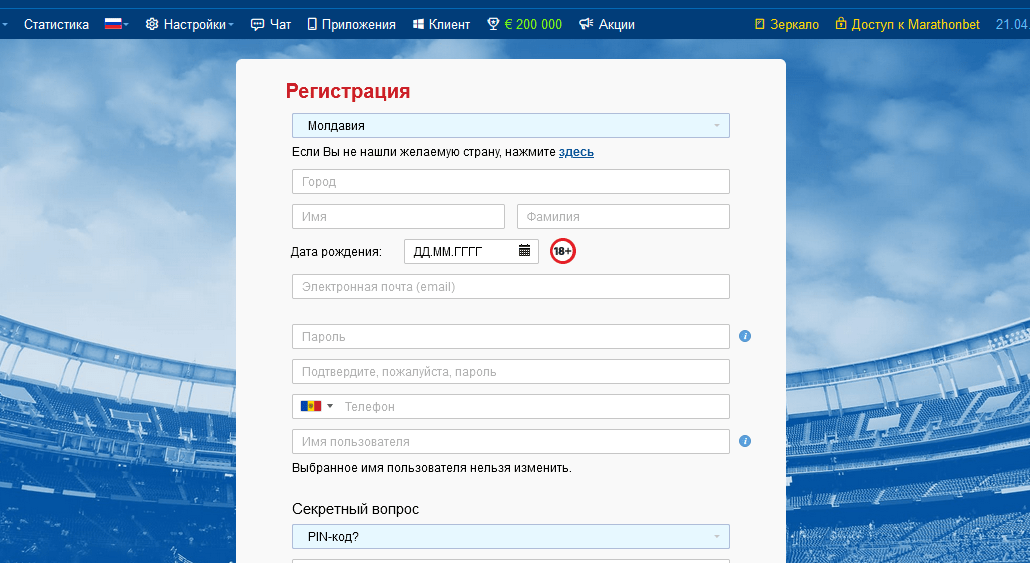The image size is (1030, 563).
Task: Click the Дата рождения: label
Action: [x=336, y=252]
